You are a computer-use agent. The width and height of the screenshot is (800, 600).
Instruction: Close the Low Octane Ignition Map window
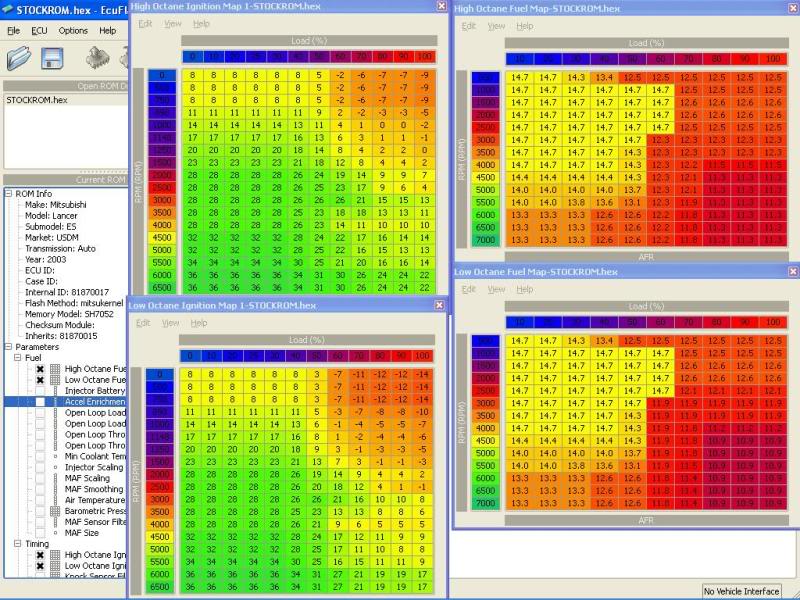pyautogui.click(x=439, y=305)
